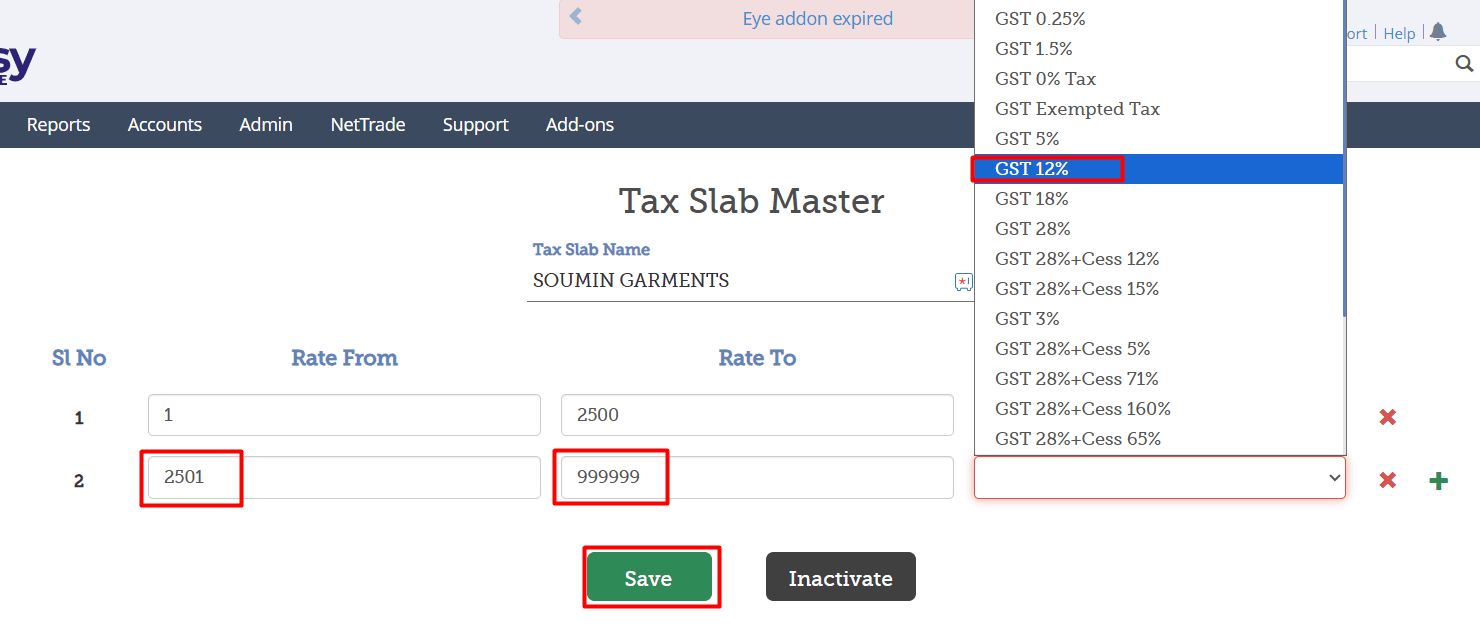The image size is (1480, 635).
Task: Add a new slab row with green plus
Action: (x=1438, y=481)
